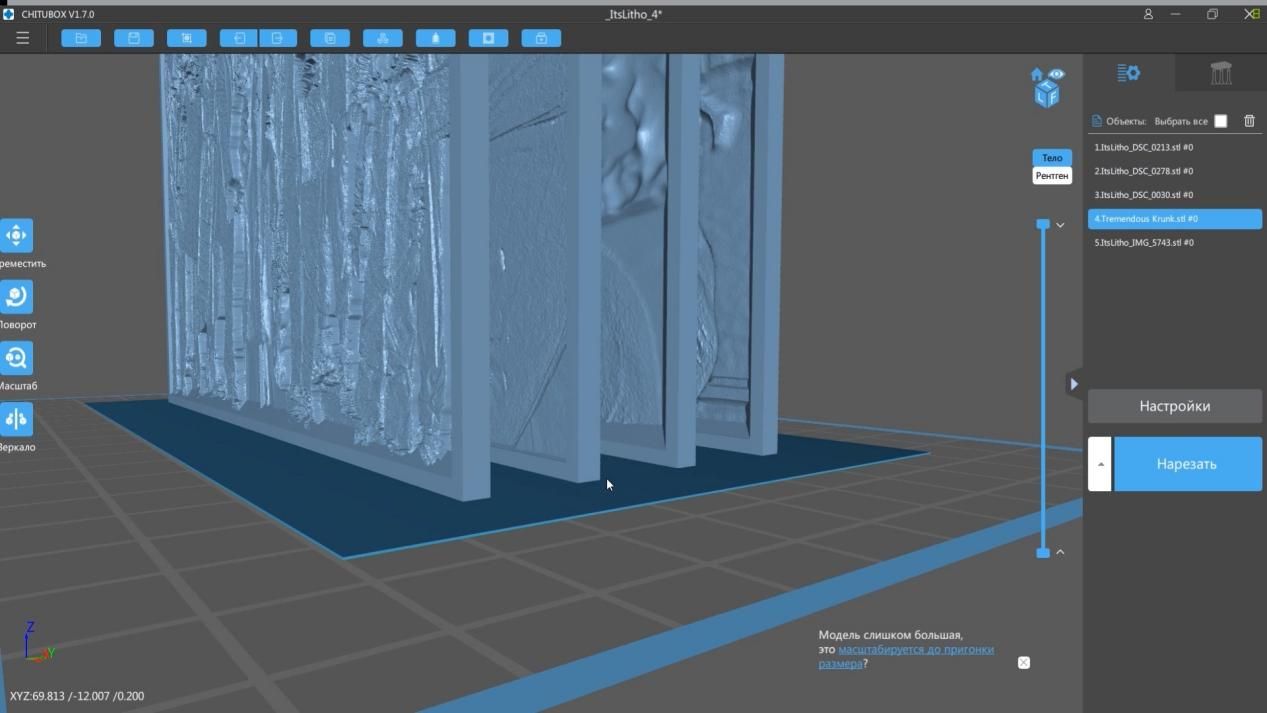Click the save project toolbar icon
The width and height of the screenshot is (1267, 713).
pyautogui.click(x=134, y=38)
